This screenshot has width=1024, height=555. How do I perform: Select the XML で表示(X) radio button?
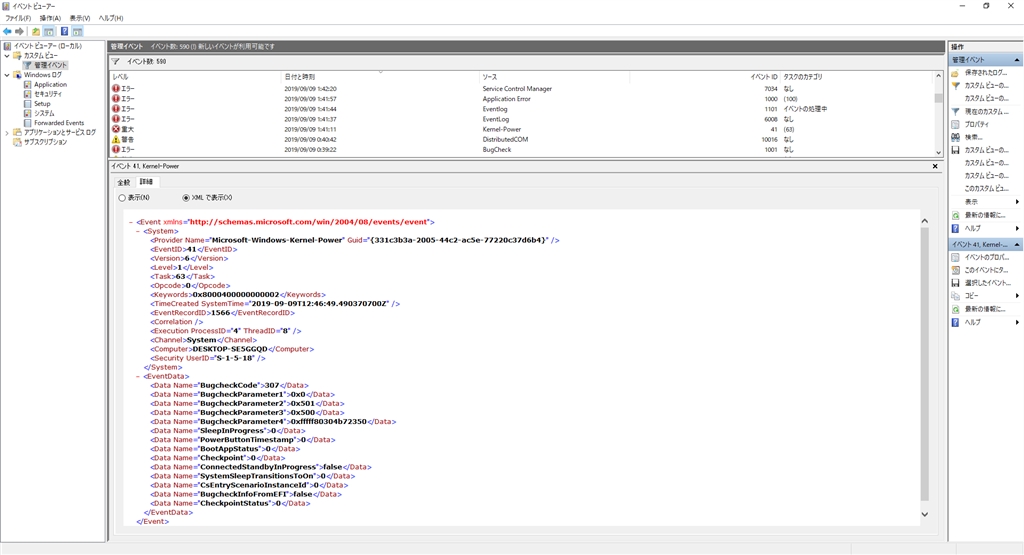point(186,198)
